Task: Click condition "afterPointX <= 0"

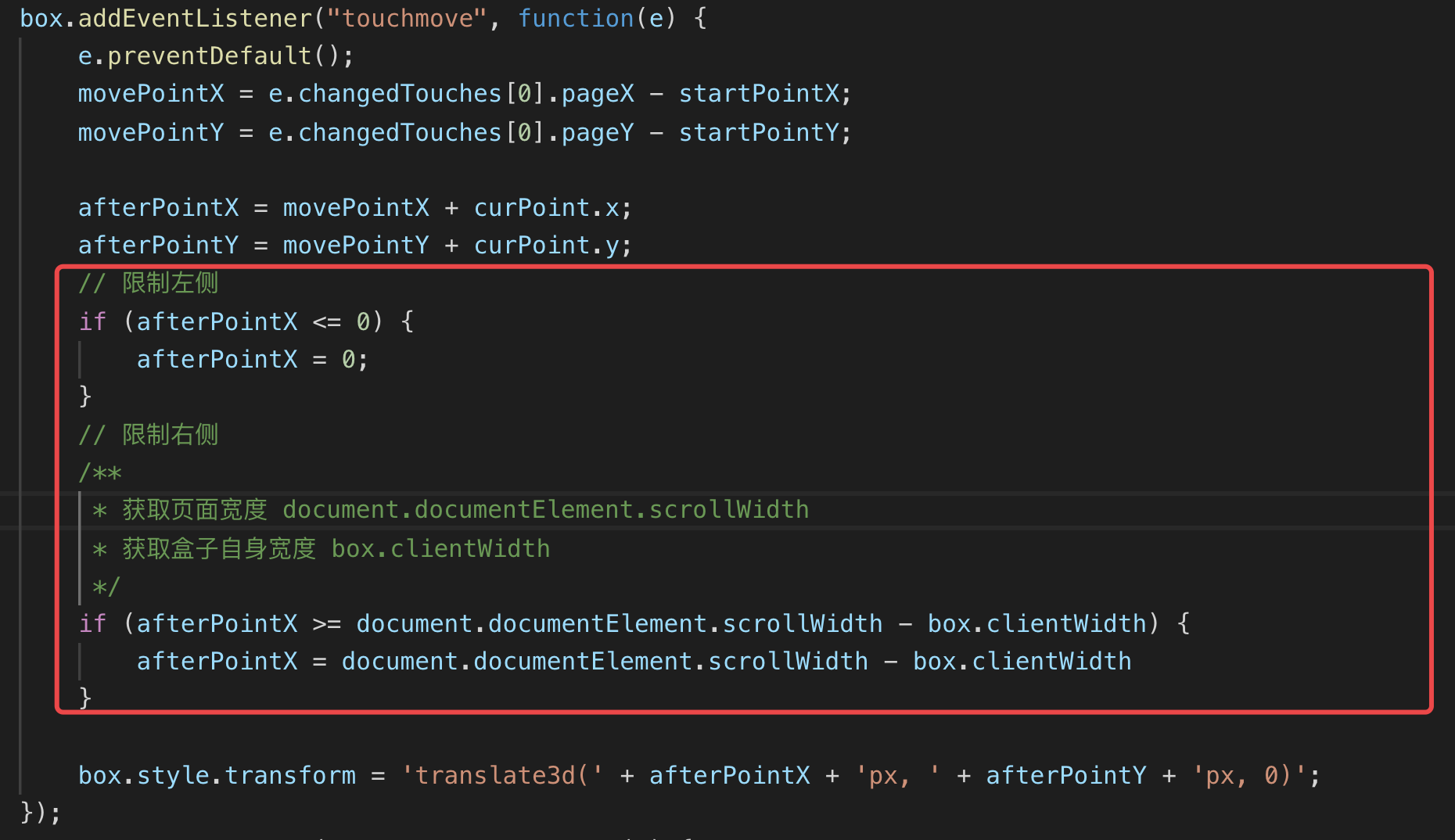Action: [x=253, y=321]
